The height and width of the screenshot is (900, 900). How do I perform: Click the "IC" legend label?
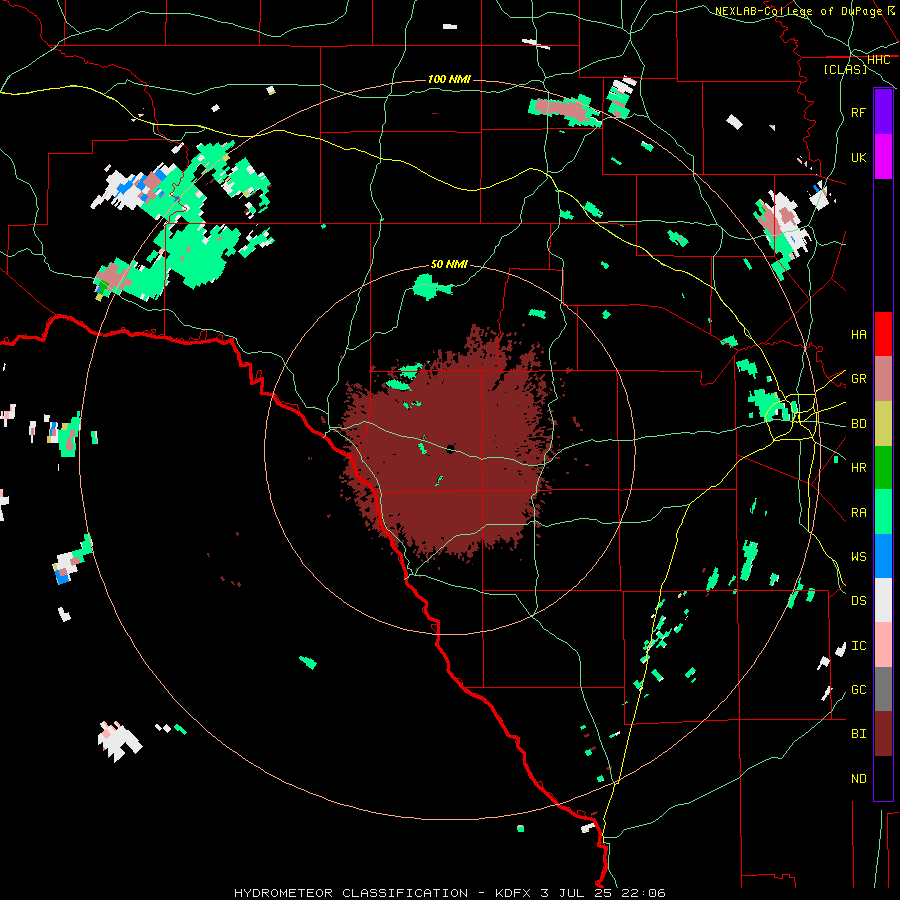[858, 646]
